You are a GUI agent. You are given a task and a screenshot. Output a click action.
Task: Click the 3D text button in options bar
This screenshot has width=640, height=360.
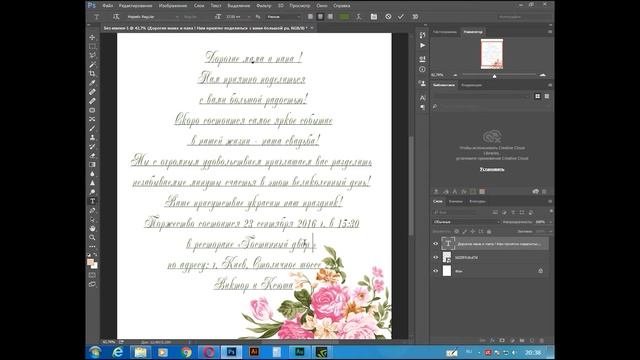(x=415, y=17)
